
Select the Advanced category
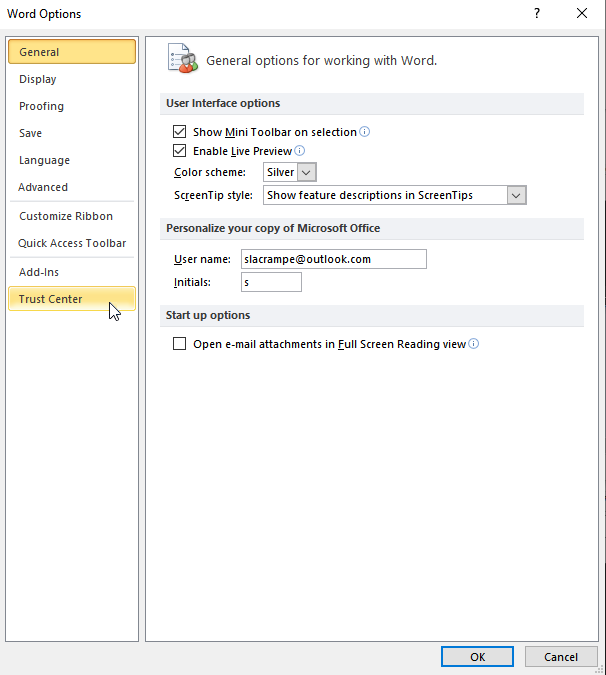click(x=72, y=187)
